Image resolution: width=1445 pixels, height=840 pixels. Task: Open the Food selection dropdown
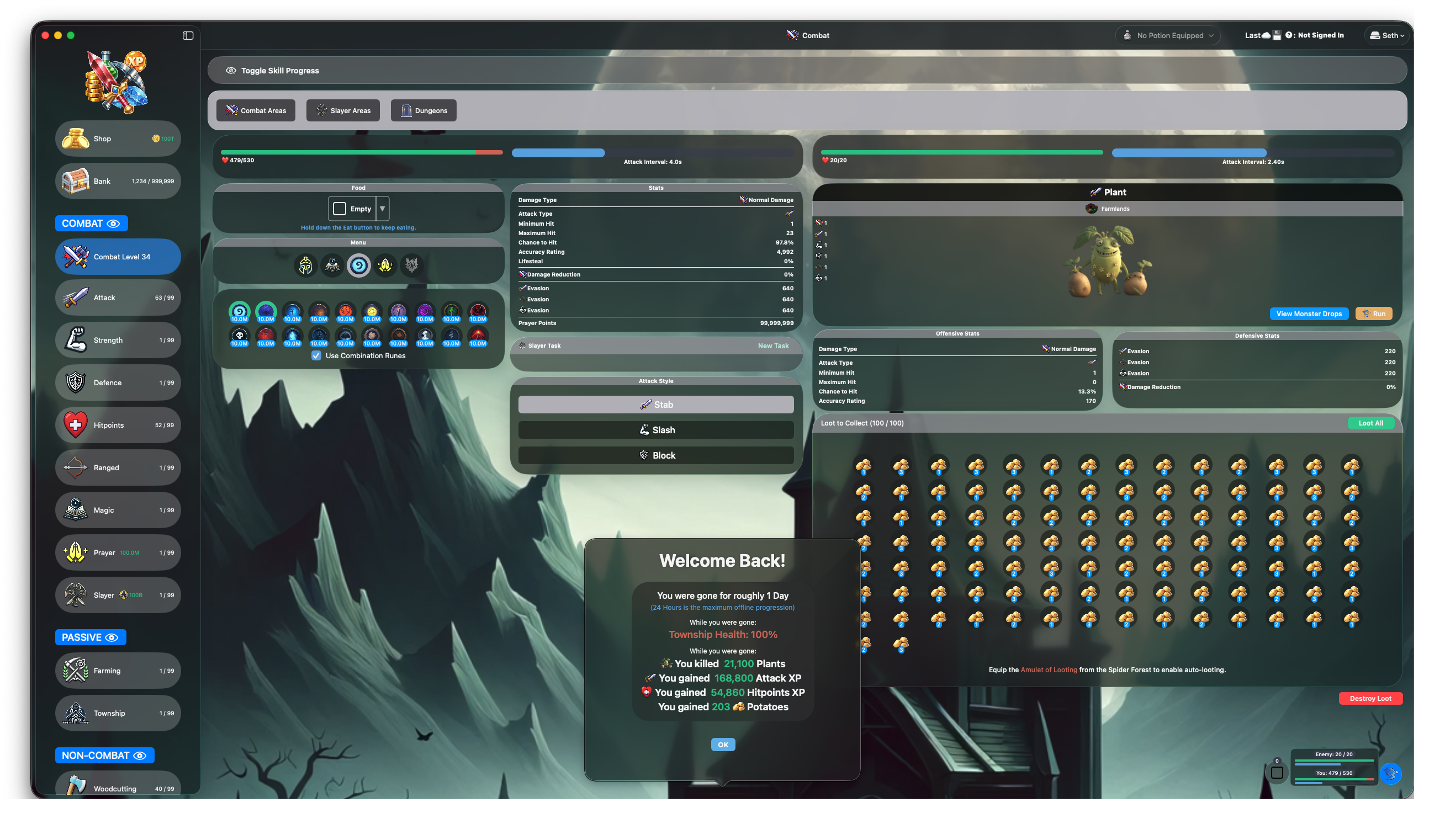point(382,209)
